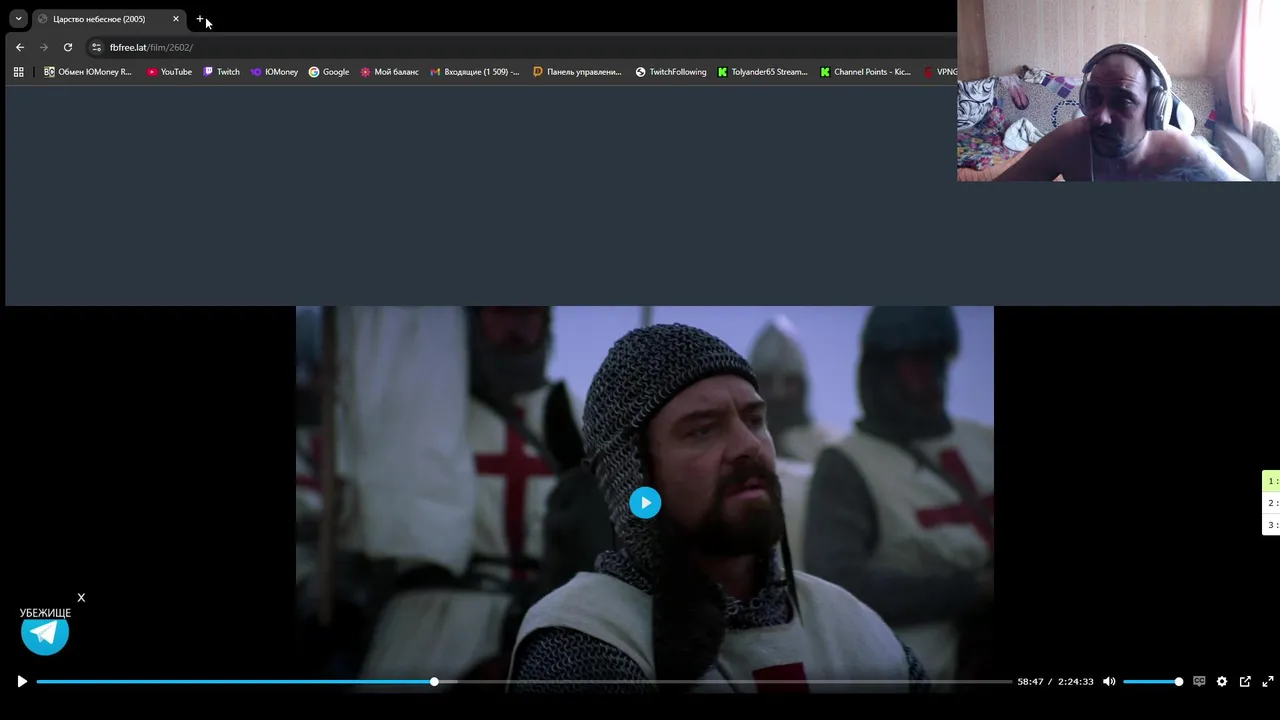Open the Входящие (1 509) Gmail bookmark
The width and height of the screenshot is (1280, 720).
point(475,72)
